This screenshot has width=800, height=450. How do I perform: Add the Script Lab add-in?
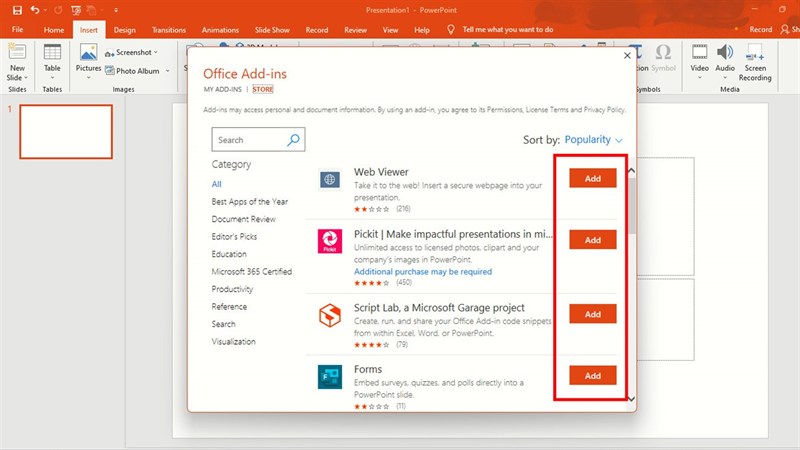[x=593, y=314]
